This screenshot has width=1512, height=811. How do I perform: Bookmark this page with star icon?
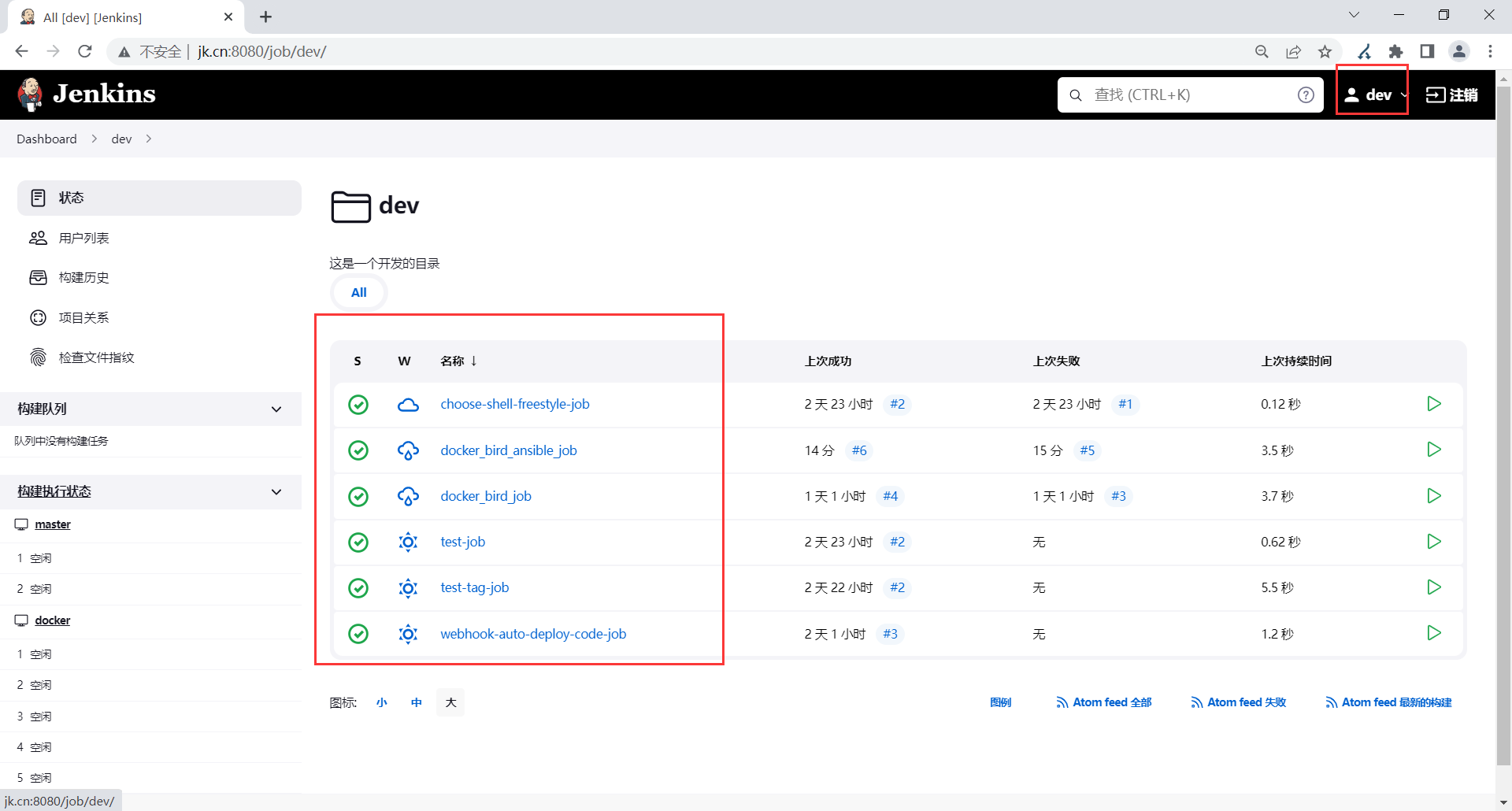1325,52
